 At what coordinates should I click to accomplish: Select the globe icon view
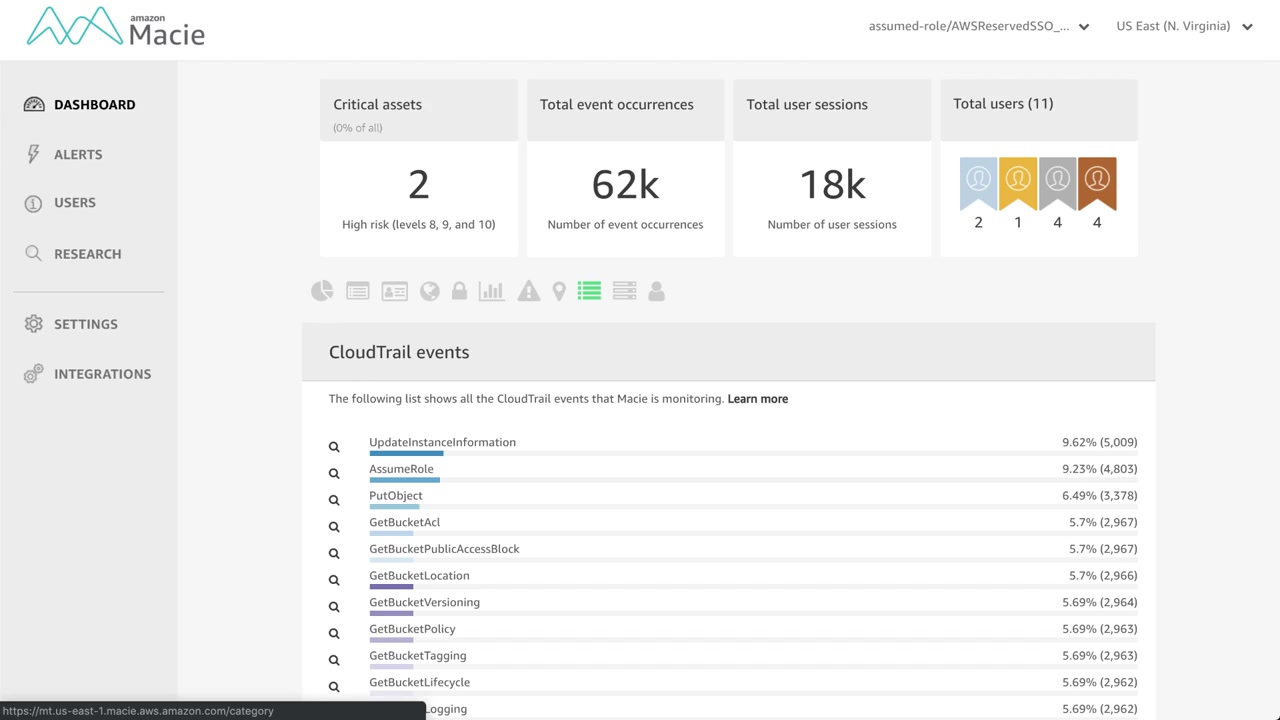(430, 291)
